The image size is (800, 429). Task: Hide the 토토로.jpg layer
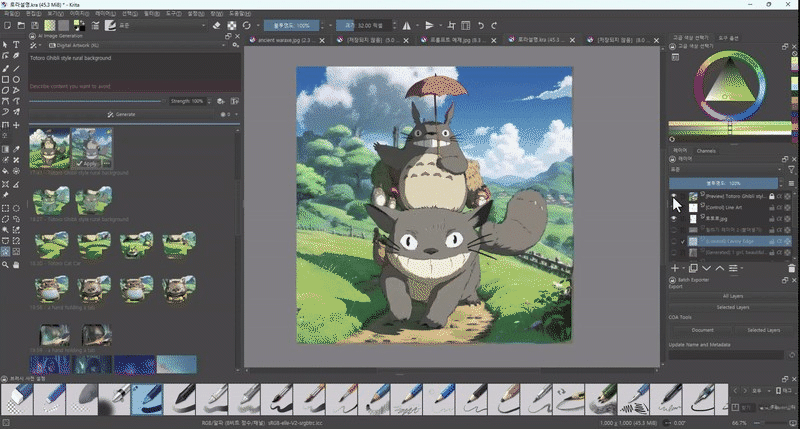(675, 219)
